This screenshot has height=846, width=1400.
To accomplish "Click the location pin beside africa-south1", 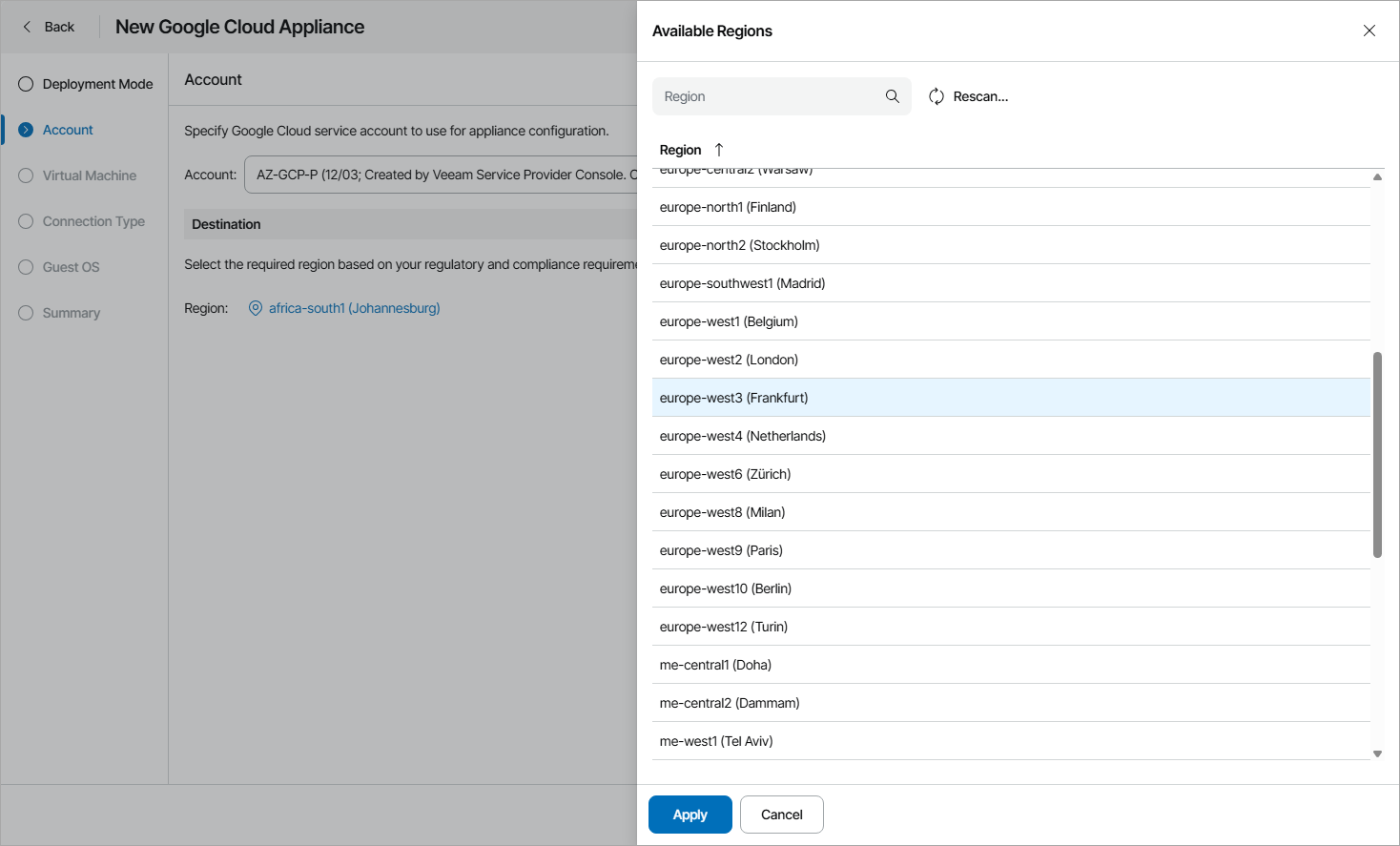I will (x=255, y=307).
